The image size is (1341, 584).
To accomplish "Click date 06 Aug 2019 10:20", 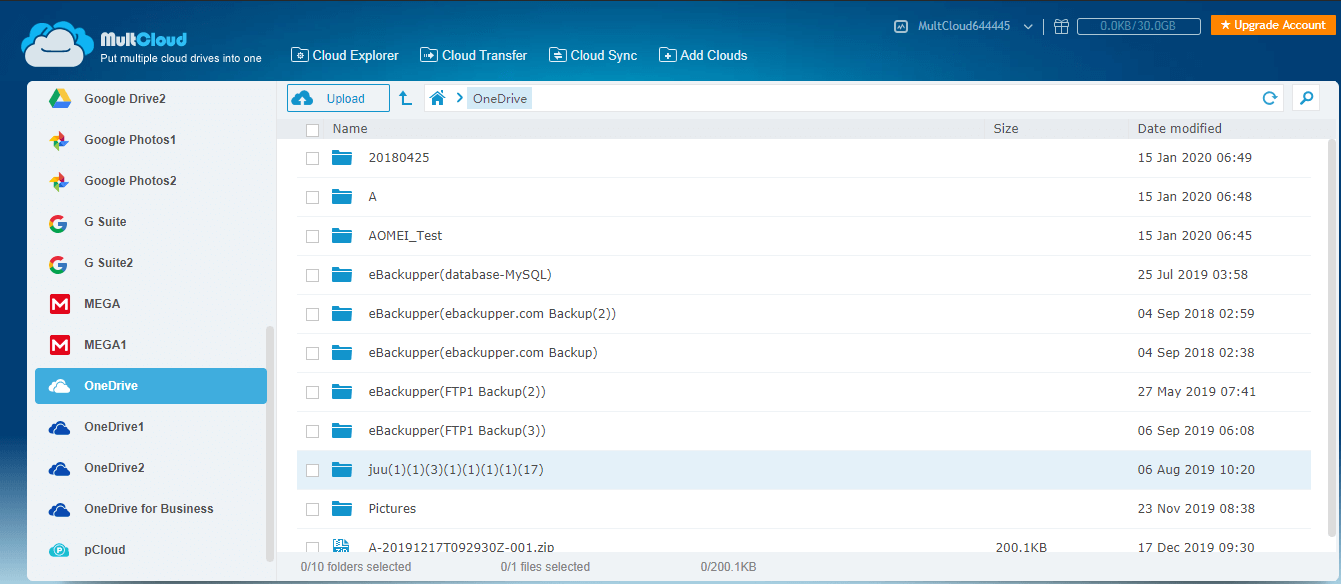I will [x=1196, y=470].
